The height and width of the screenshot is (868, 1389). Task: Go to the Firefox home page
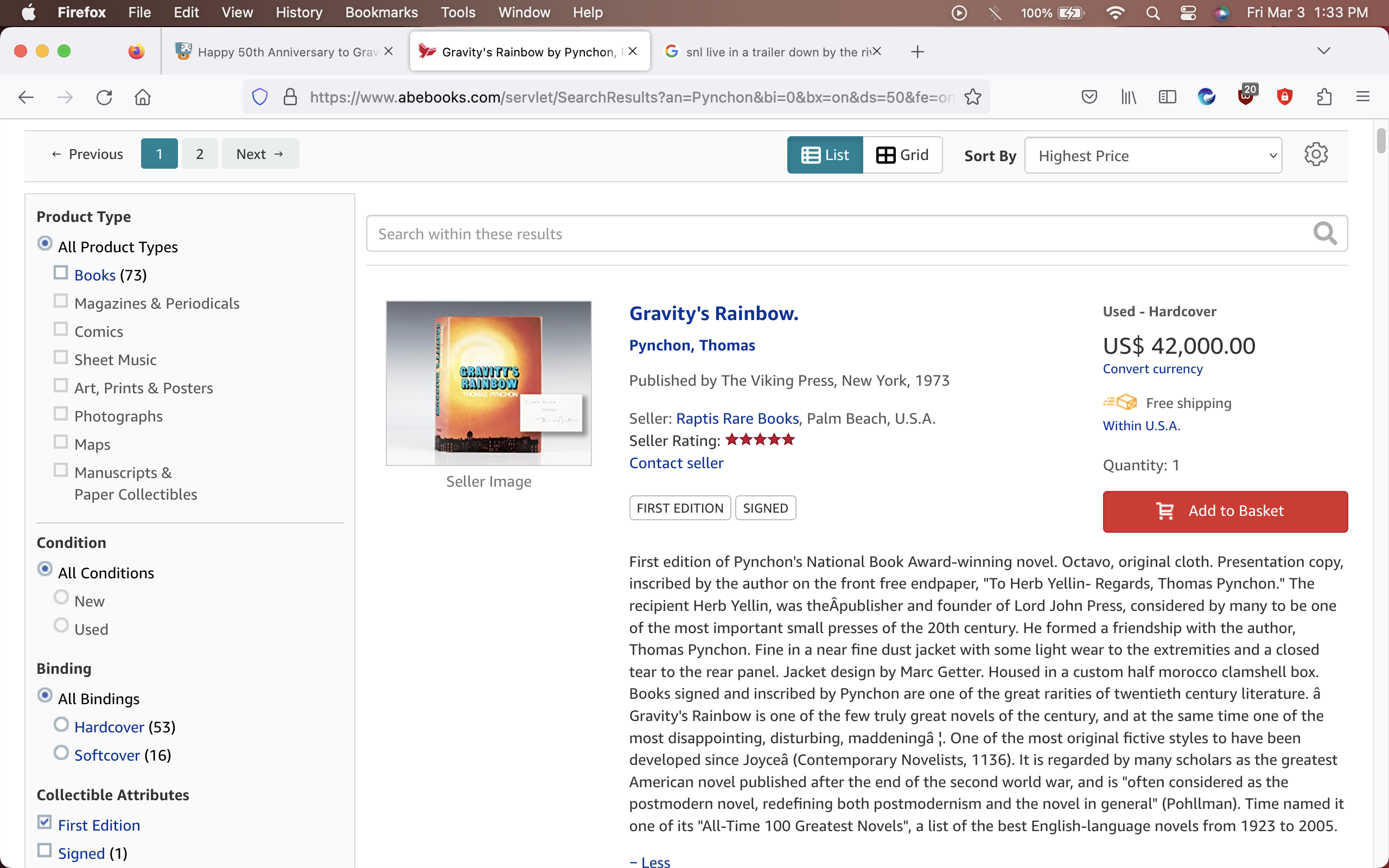point(142,97)
